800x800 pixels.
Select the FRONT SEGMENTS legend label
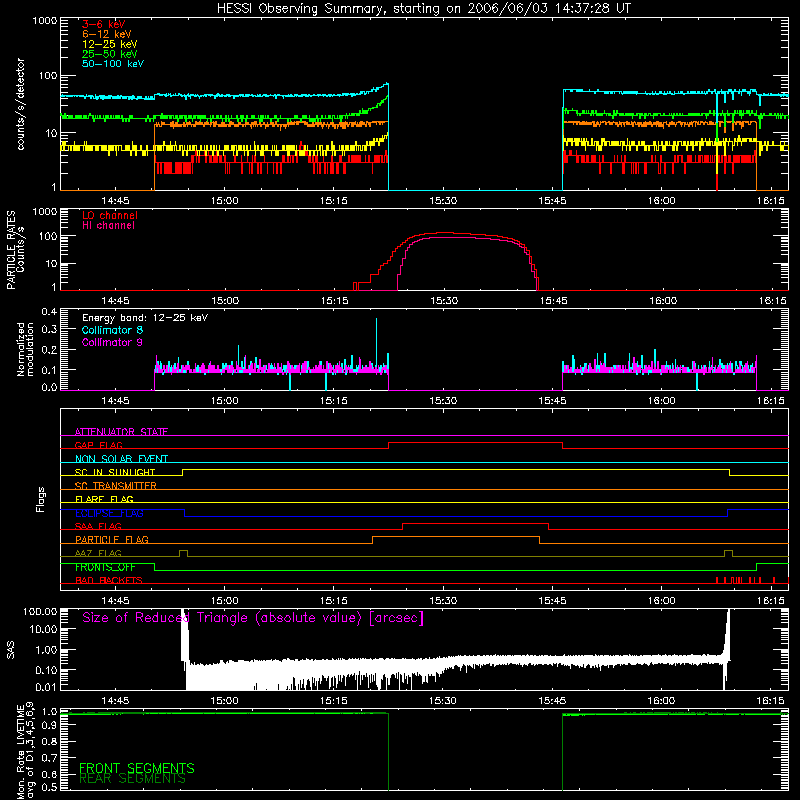pyautogui.click(x=137, y=768)
